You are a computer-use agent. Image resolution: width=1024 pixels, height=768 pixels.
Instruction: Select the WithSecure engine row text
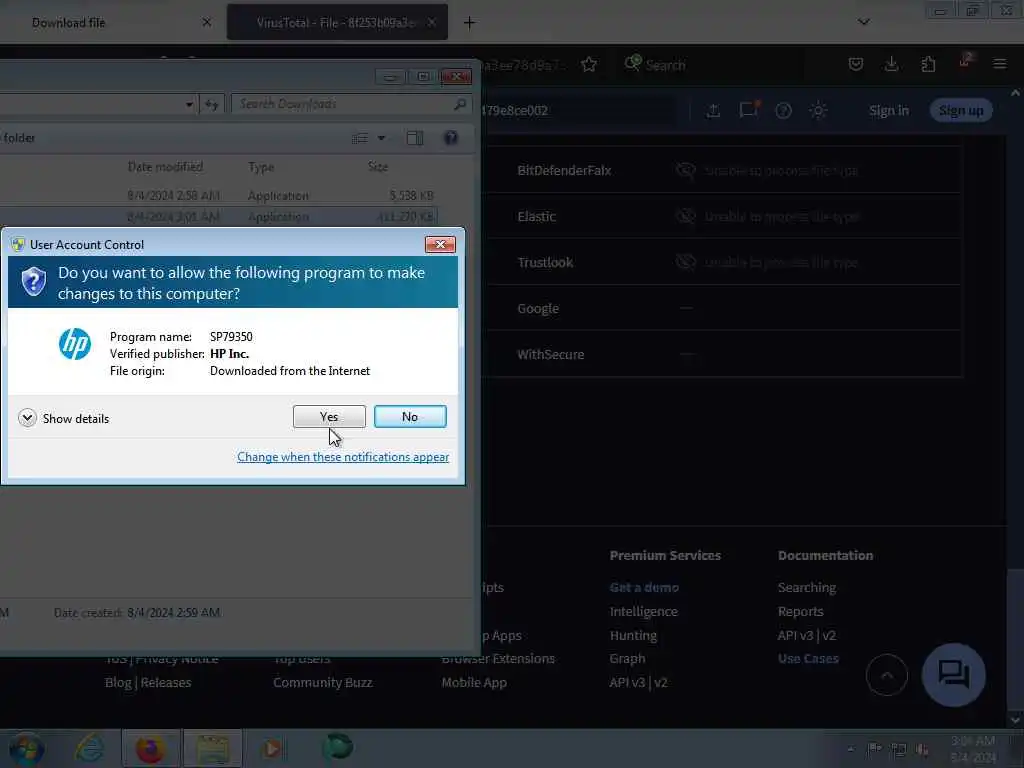point(551,355)
